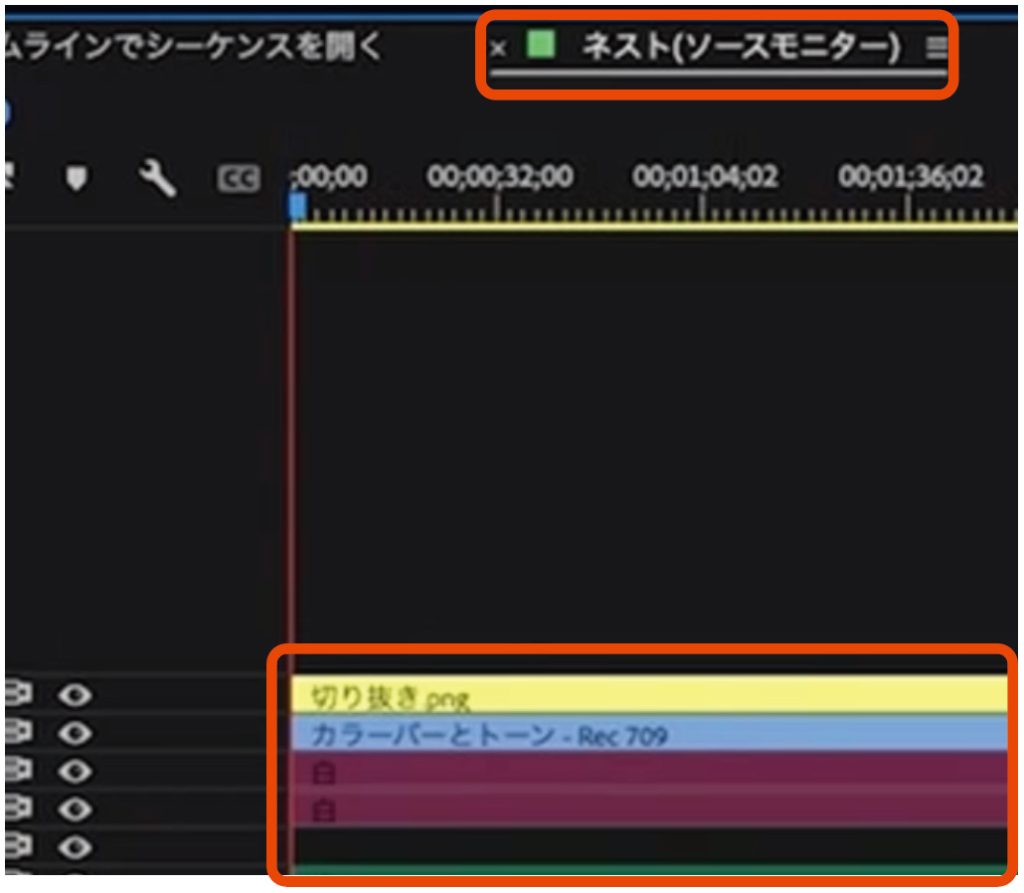Select the yellow 切り抜き.png clip
The image size is (1024, 893).
650,695
